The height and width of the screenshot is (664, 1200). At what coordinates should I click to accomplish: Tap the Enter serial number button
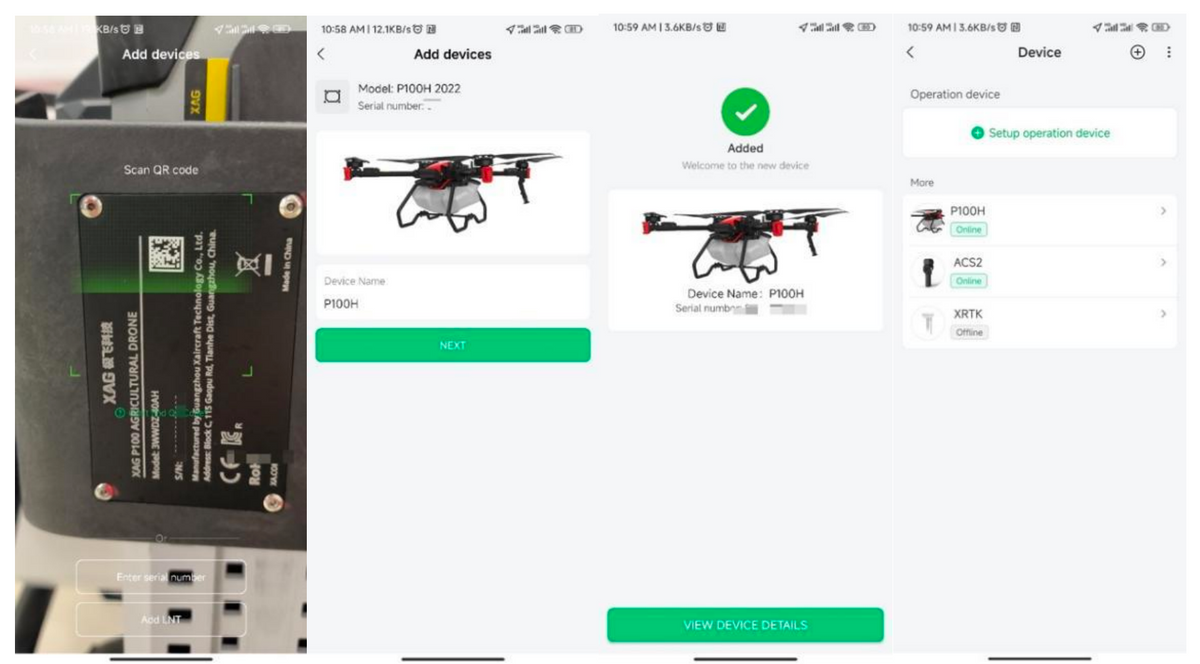pos(161,577)
